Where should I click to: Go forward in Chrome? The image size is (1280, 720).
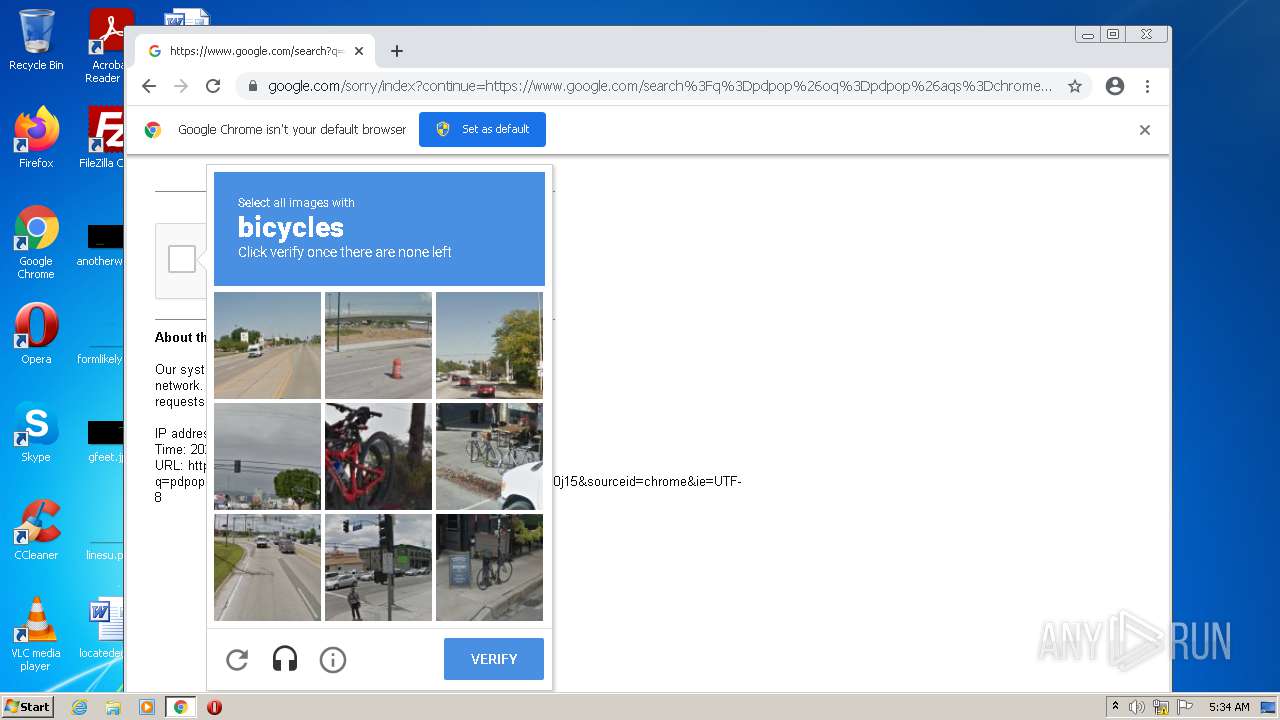[181, 86]
